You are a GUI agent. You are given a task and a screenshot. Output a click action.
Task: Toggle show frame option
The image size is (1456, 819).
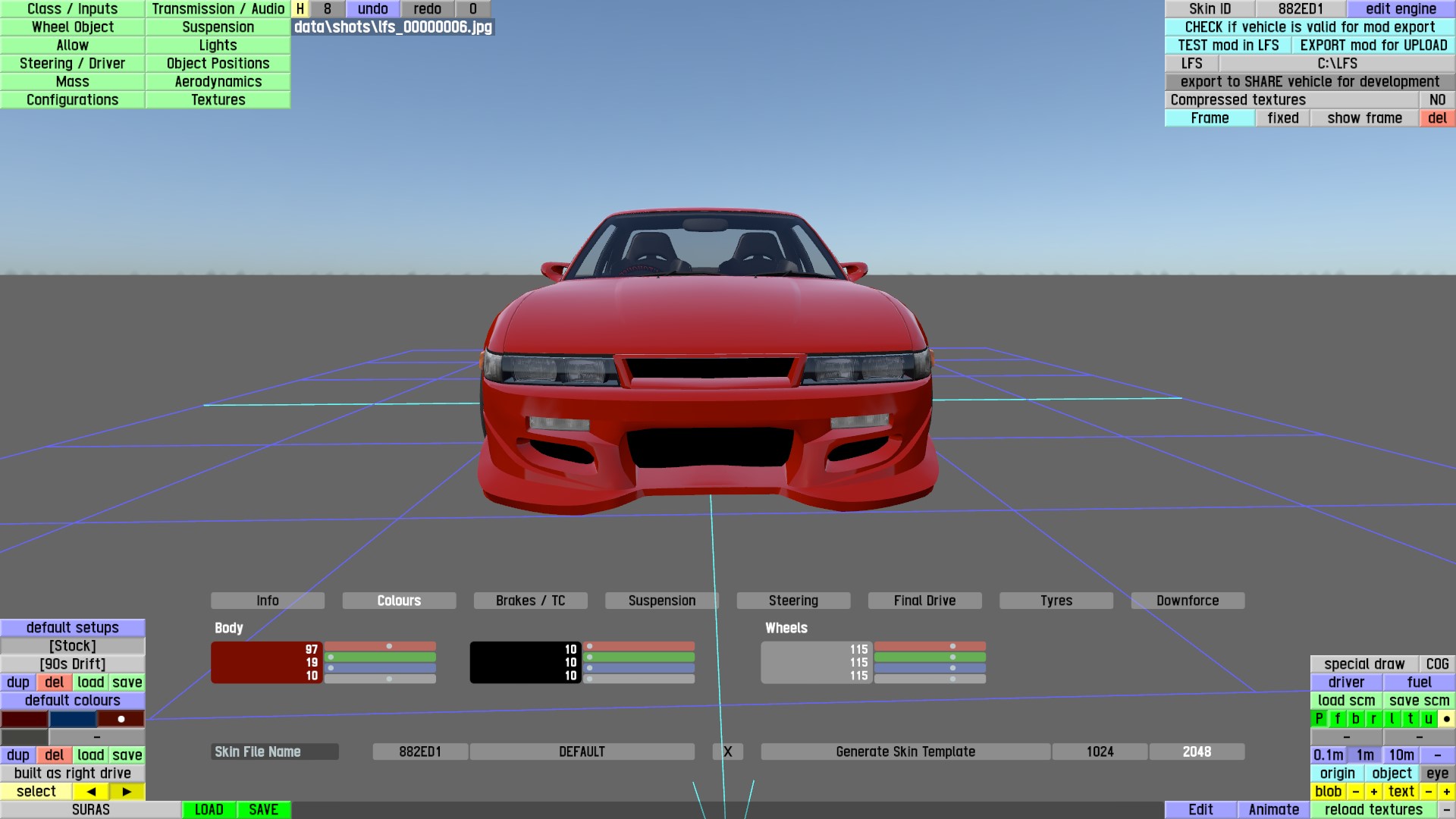1364,118
